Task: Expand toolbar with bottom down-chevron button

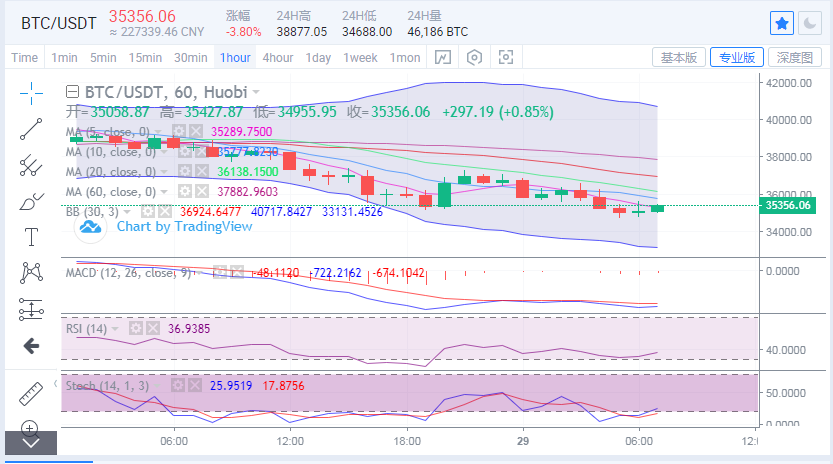Action: (x=31, y=443)
